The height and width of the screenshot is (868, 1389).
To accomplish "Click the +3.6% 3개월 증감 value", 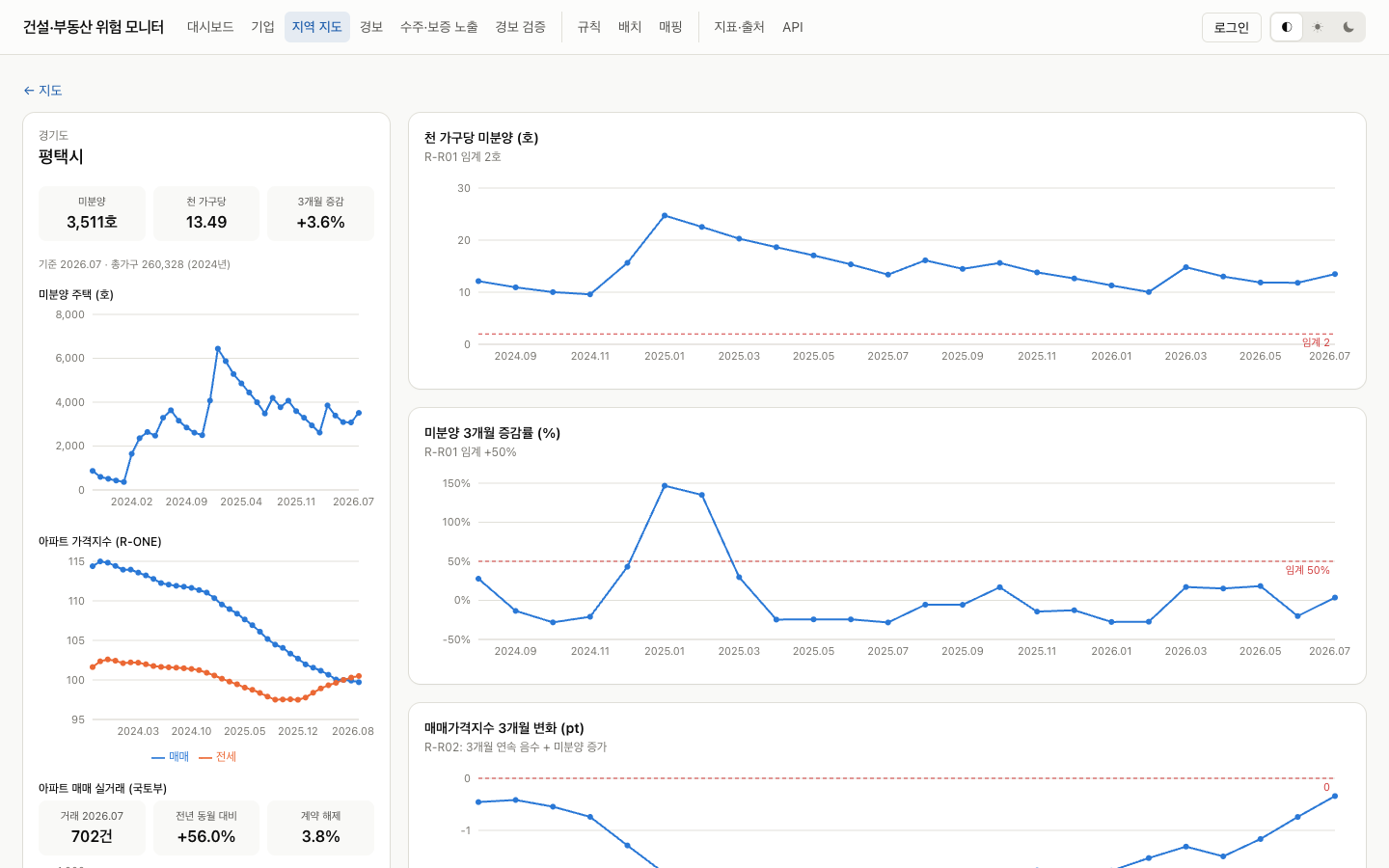I will tap(321, 222).
